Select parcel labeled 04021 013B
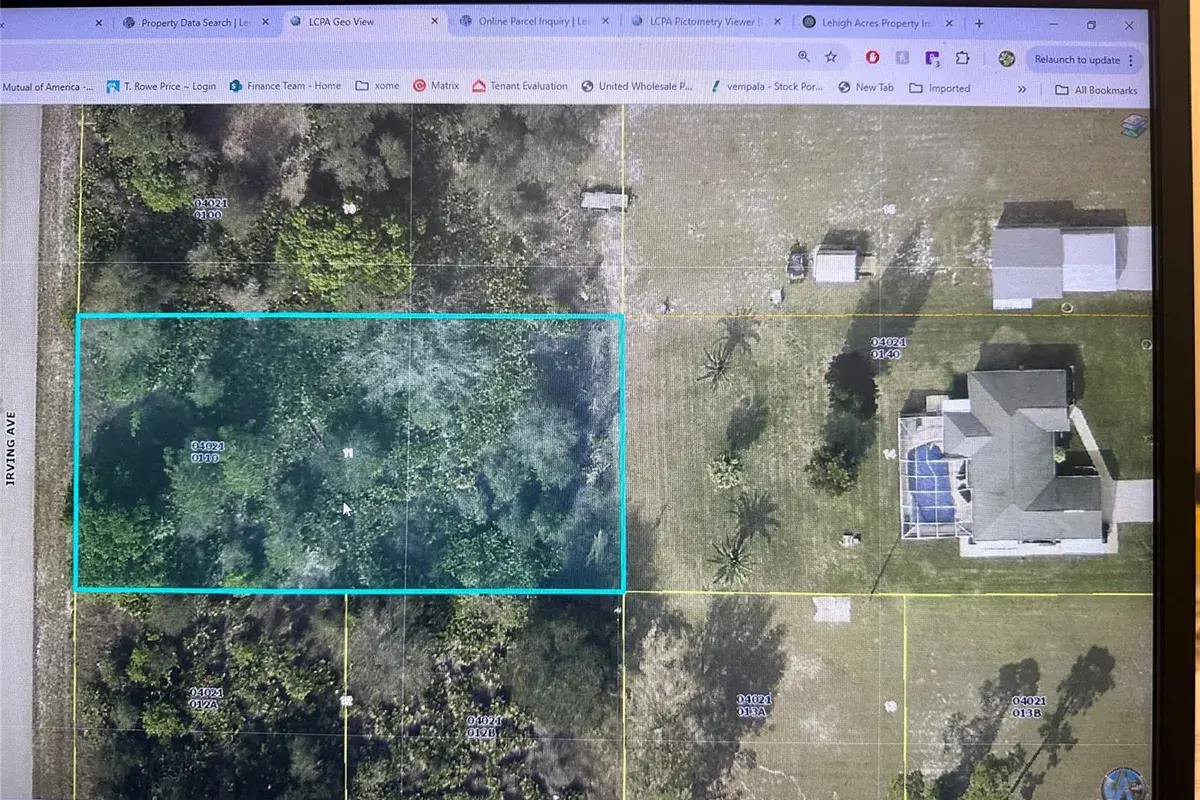Viewport: 1200px width, 800px height. pyautogui.click(x=1028, y=707)
